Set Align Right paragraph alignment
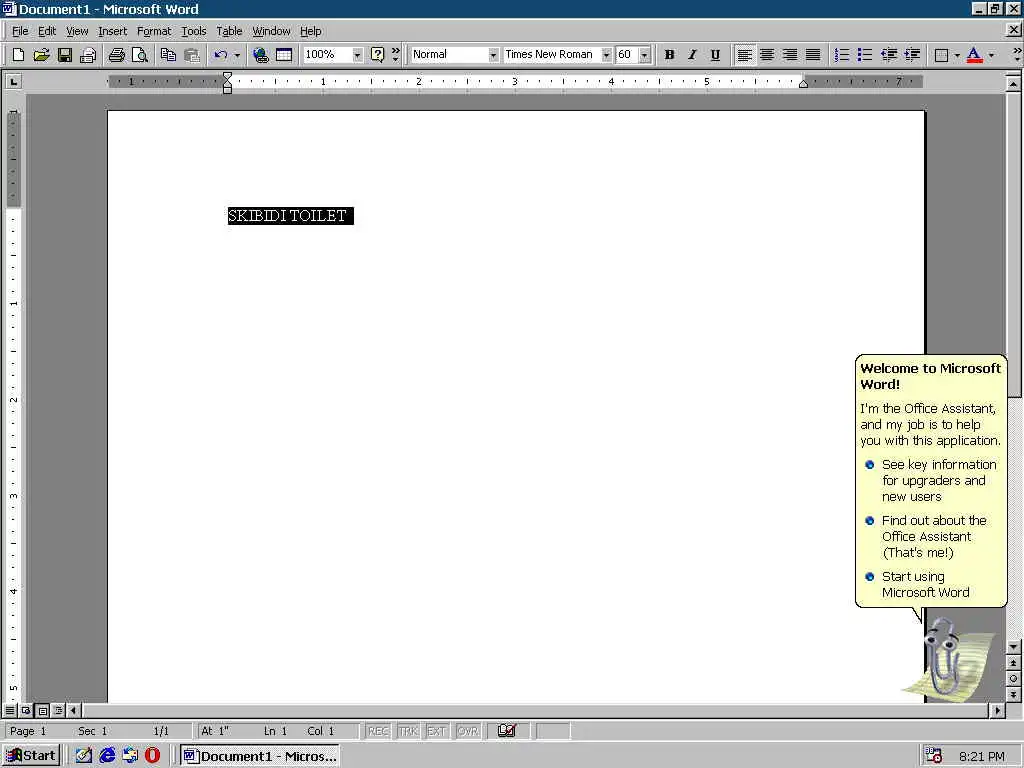Screen dimensions: 1024x768 (790, 55)
